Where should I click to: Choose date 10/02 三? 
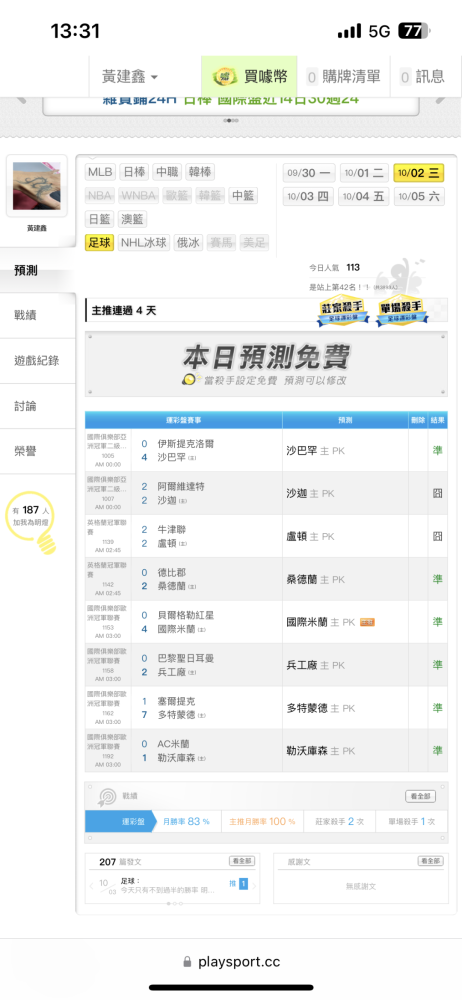coord(419,173)
